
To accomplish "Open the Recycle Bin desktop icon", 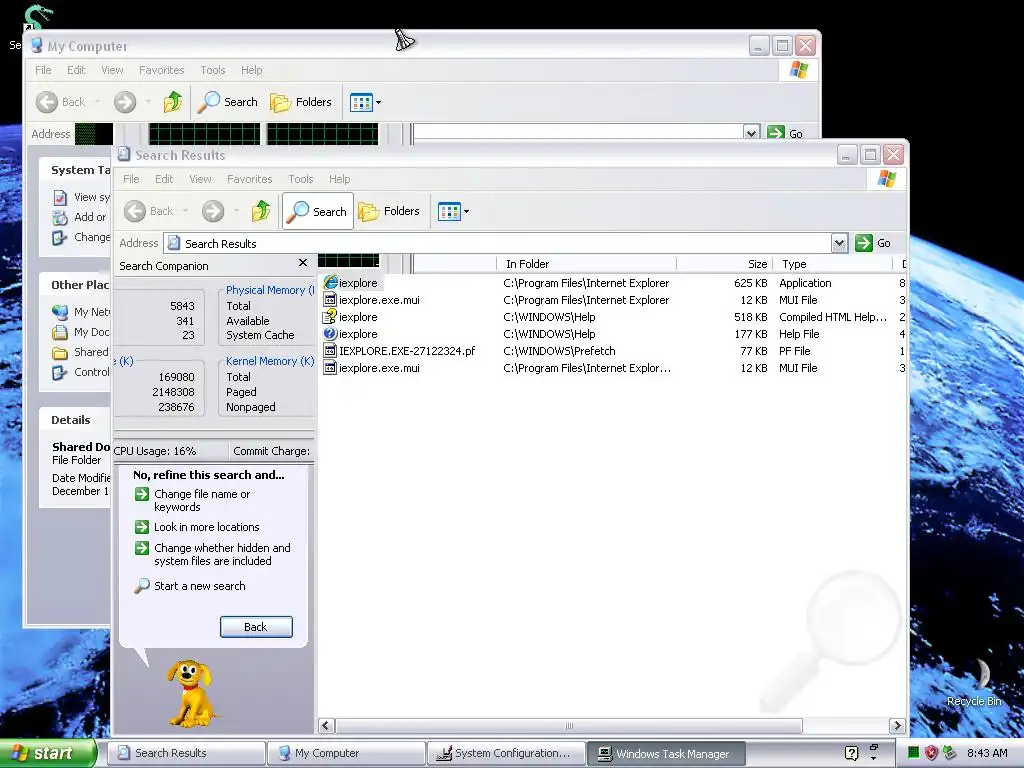I will (974, 682).
